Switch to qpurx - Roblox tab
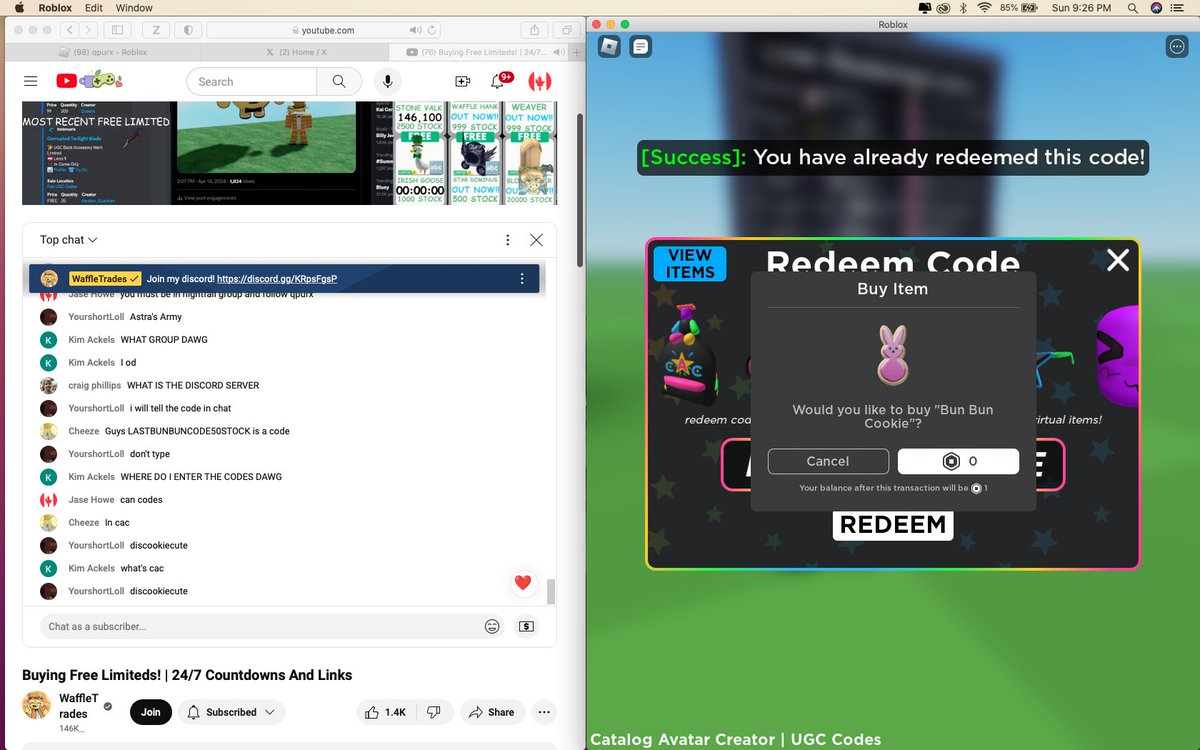 (x=105, y=52)
